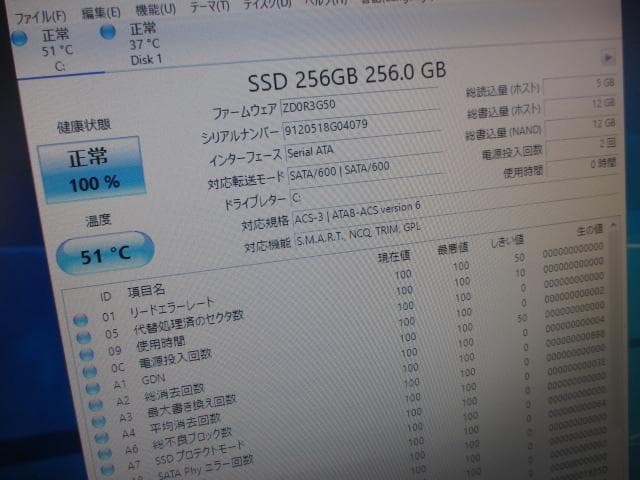This screenshot has width=640, height=480.
Task: Click the 健康状態 label
Action: click(84, 126)
